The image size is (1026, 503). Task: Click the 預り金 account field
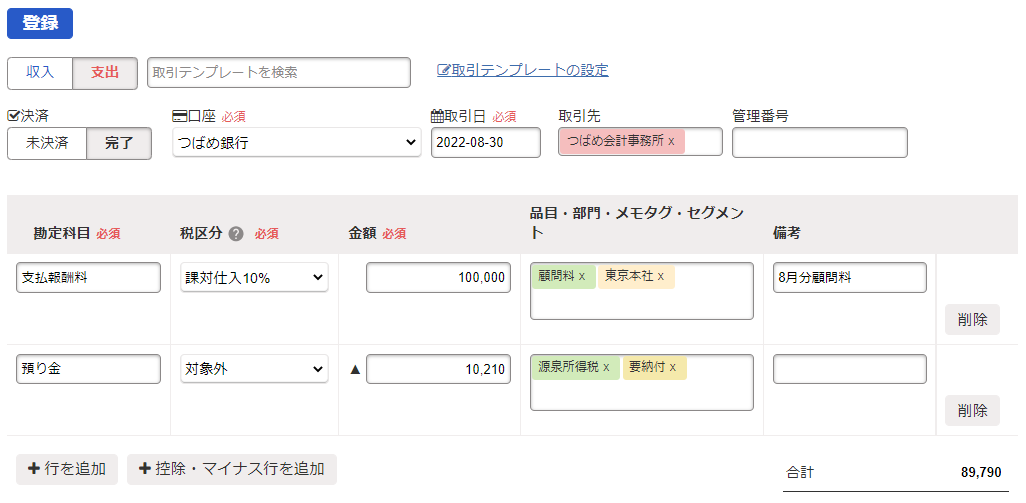click(88, 369)
